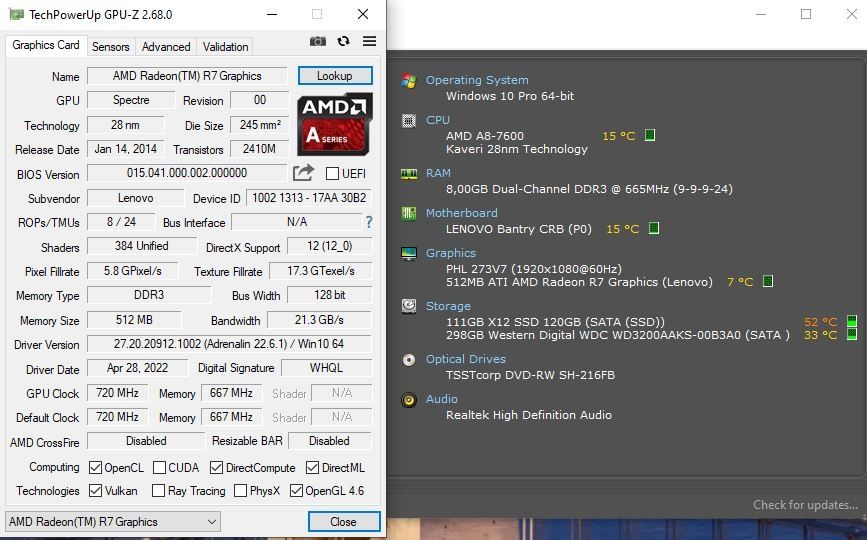The height and width of the screenshot is (540, 867).
Task: Click the AMD A Series logo
Action: tap(335, 124)
